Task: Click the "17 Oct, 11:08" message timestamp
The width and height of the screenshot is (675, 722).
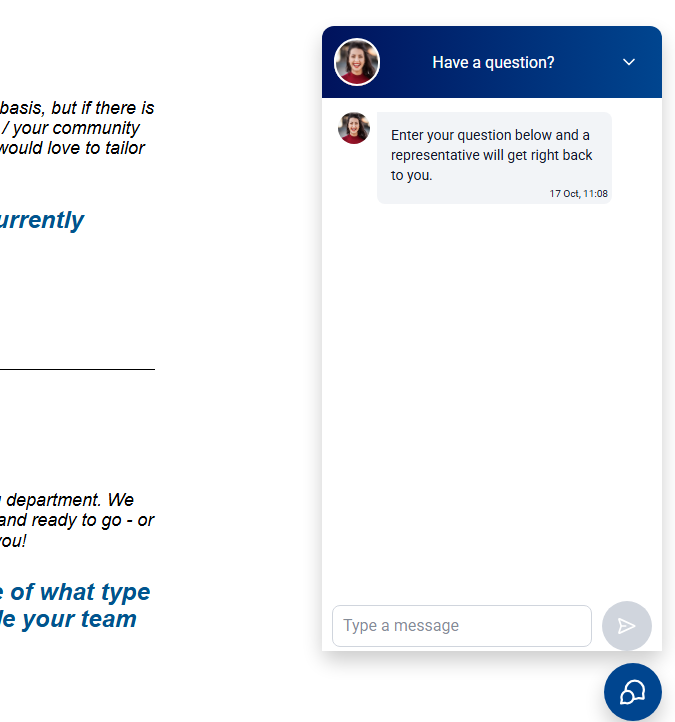Action: tap(578, 194)
